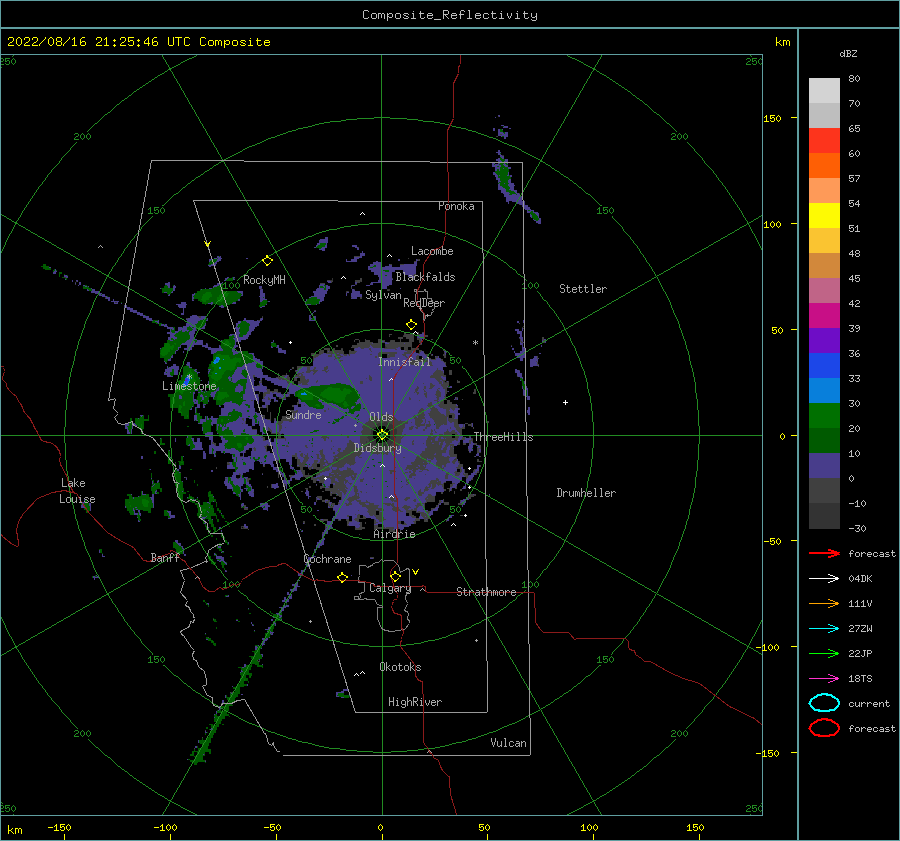900x841 pixels.
Task: Click the Banff label
Action: click(165, 557)
